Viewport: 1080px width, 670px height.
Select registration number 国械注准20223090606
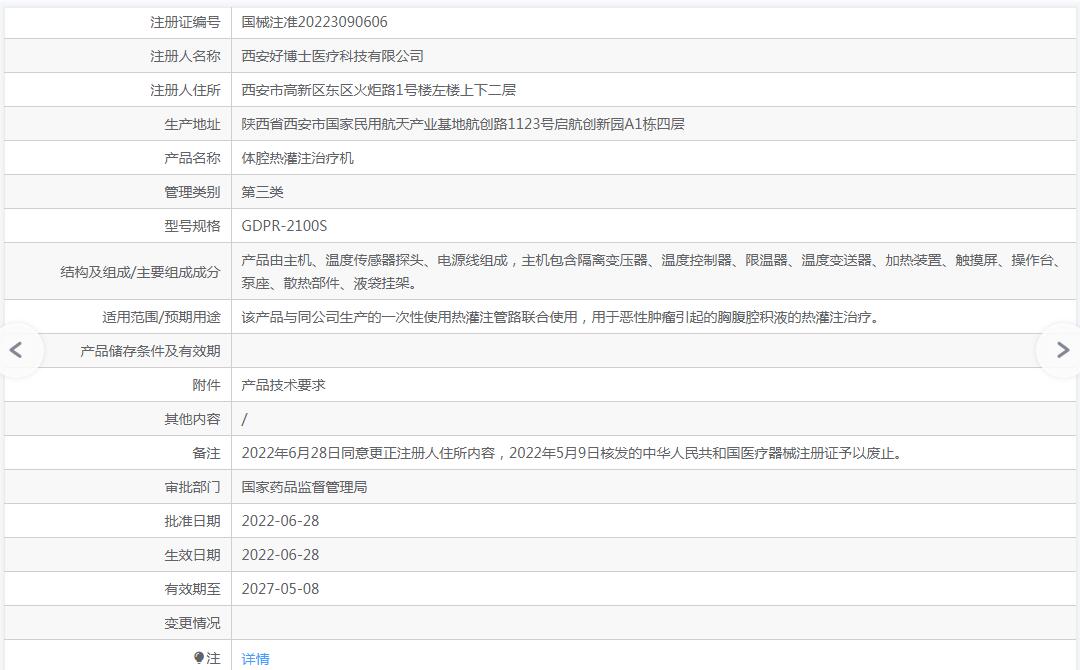pos(314,22)
